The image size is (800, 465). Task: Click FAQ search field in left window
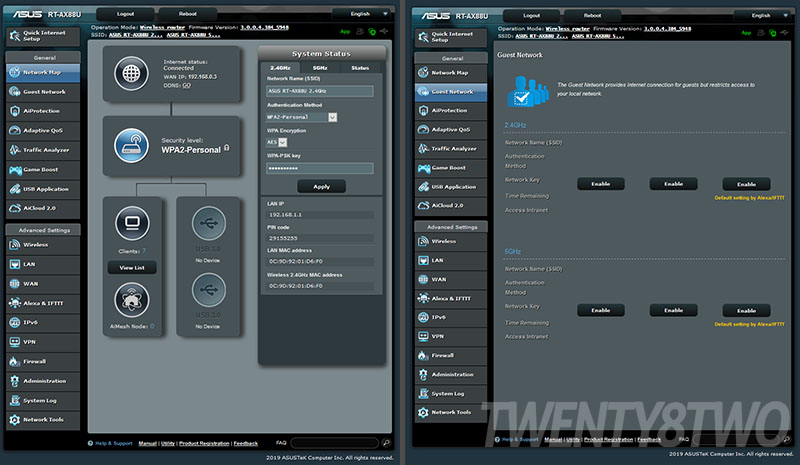point(335,443)
